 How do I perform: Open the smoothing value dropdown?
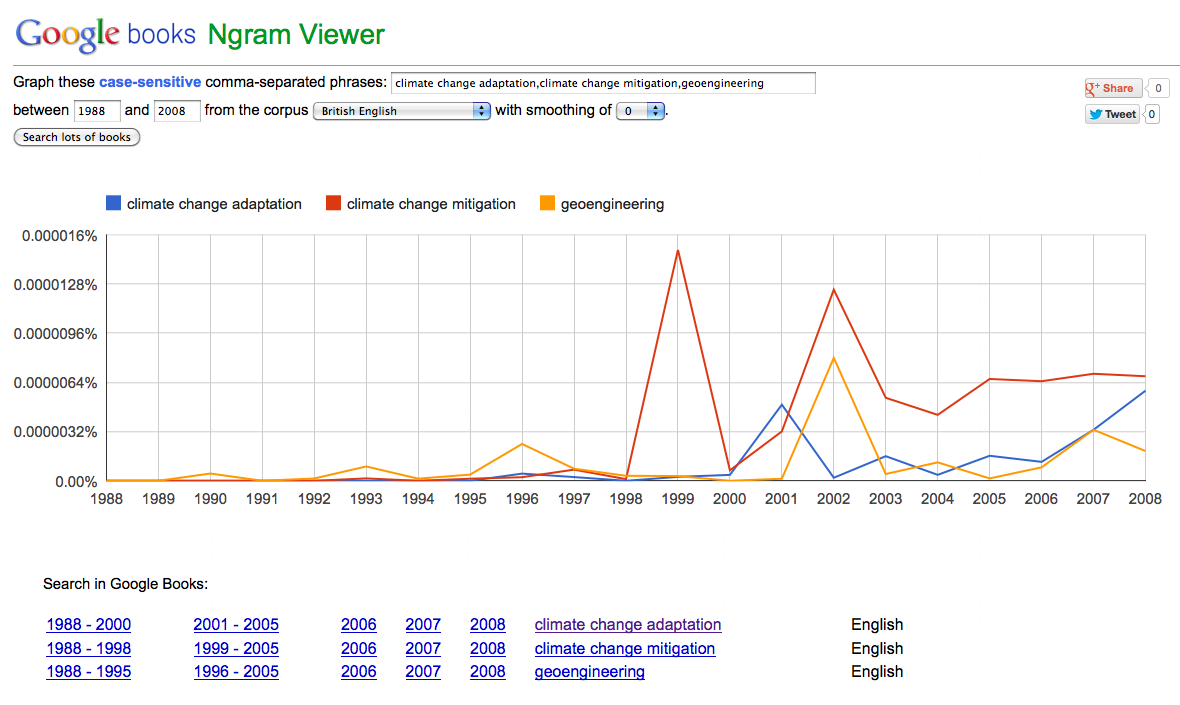(641, 111)
